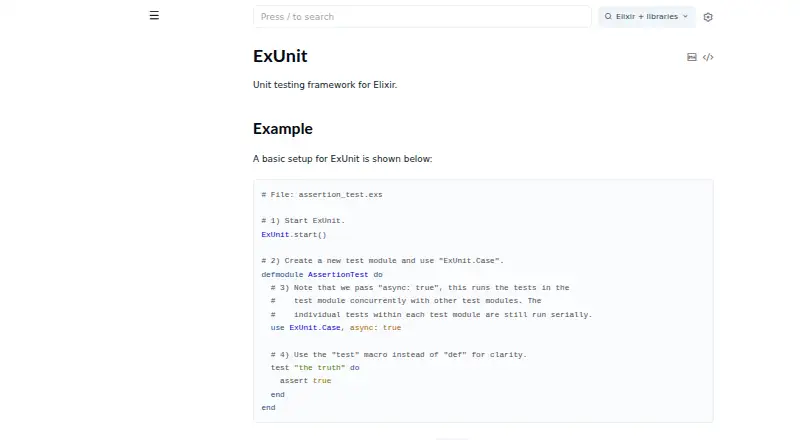Open the hamburger sidebar menu
This screenshot has width=800, height=440.
pyautogui.click(x=154, y=16)
